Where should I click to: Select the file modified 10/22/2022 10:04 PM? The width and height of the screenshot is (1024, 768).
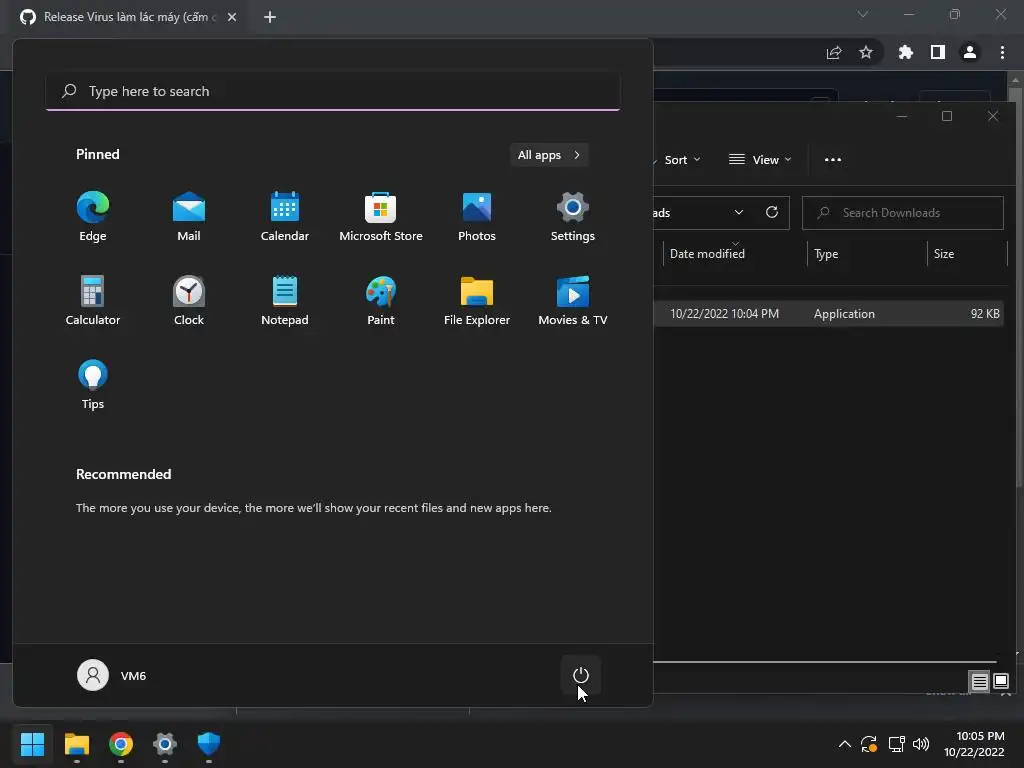pyautogui.click(x=829, y=313)
